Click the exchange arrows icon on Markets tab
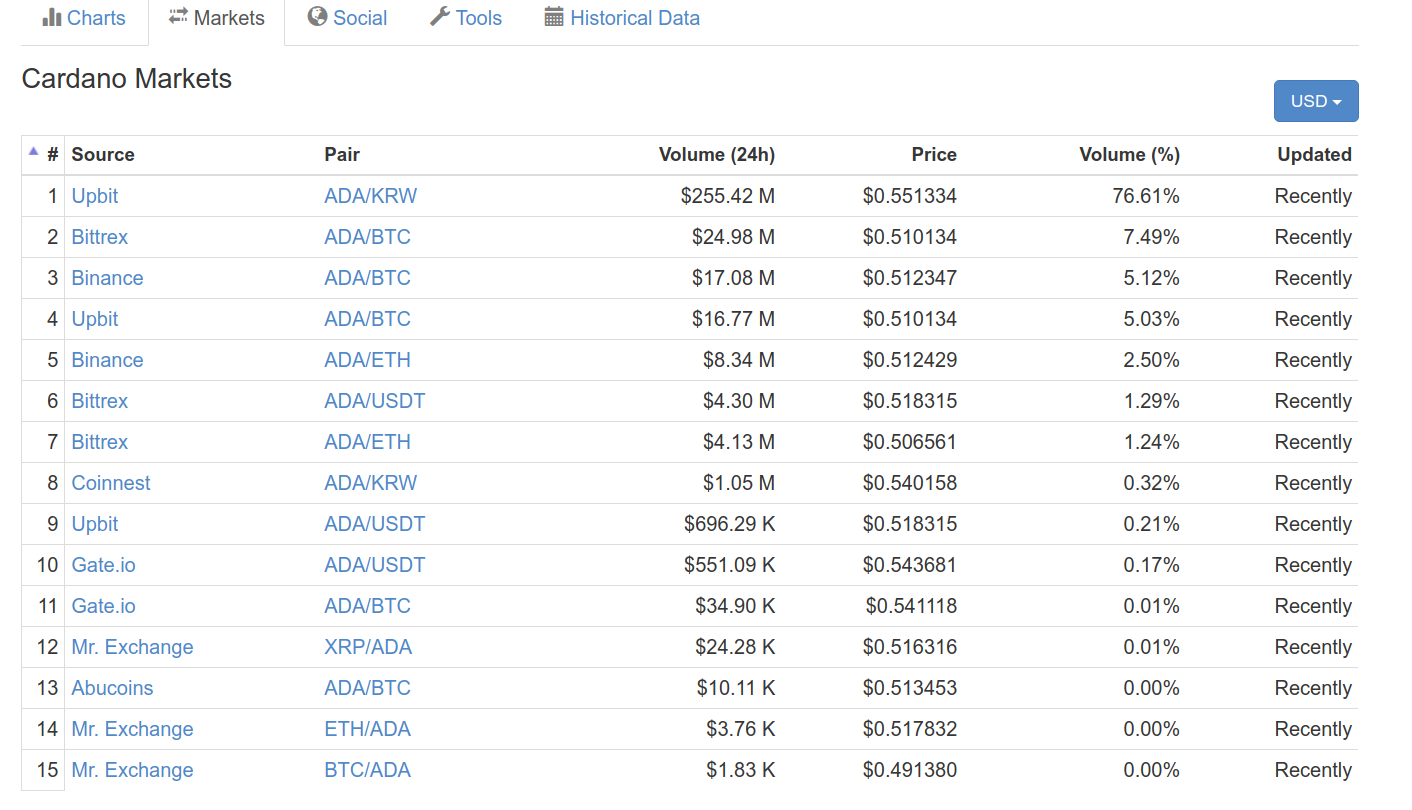This screenshot has height=810, width=1412. pos(179,17)
